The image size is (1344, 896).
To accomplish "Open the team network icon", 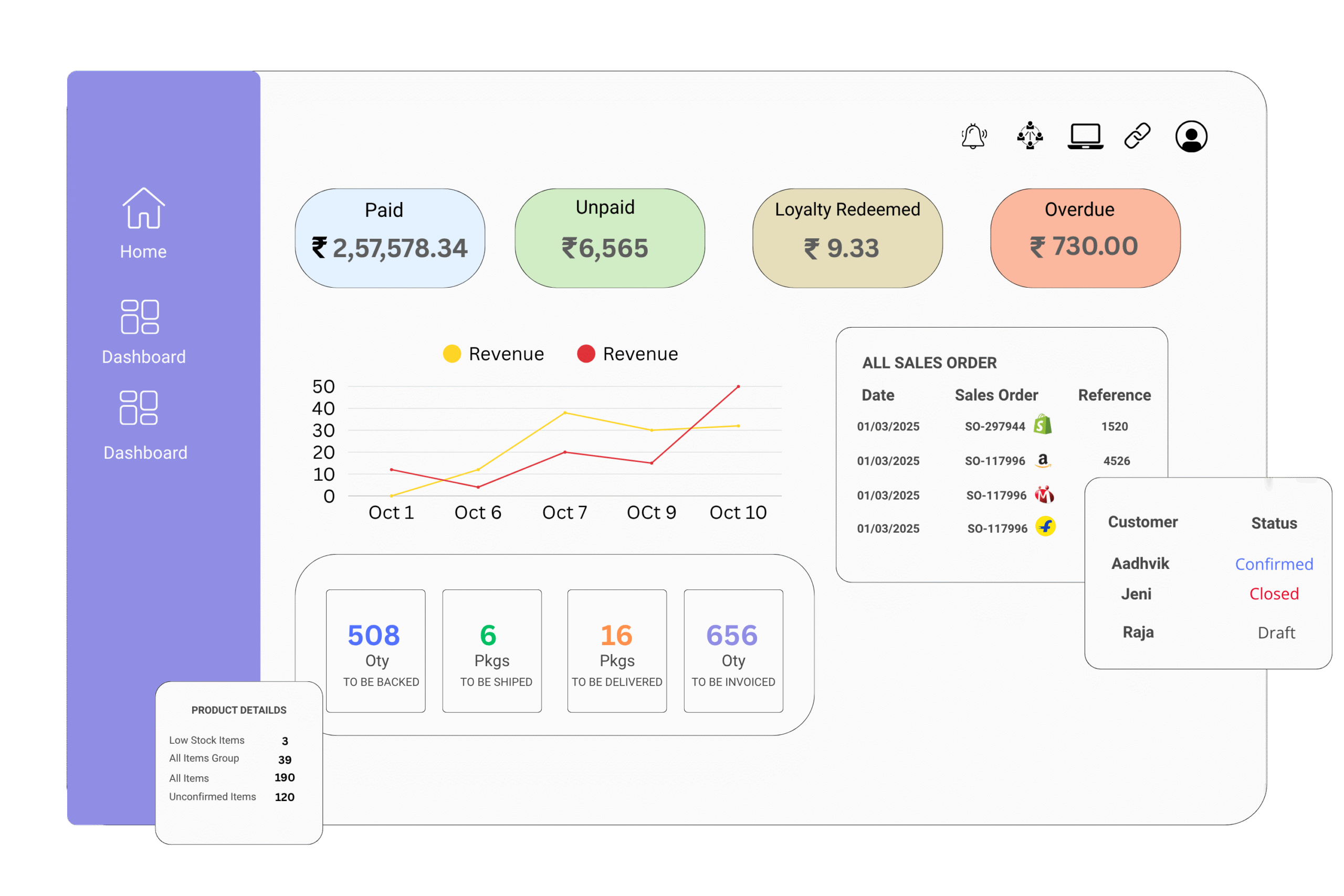I will click(1030, 136).
